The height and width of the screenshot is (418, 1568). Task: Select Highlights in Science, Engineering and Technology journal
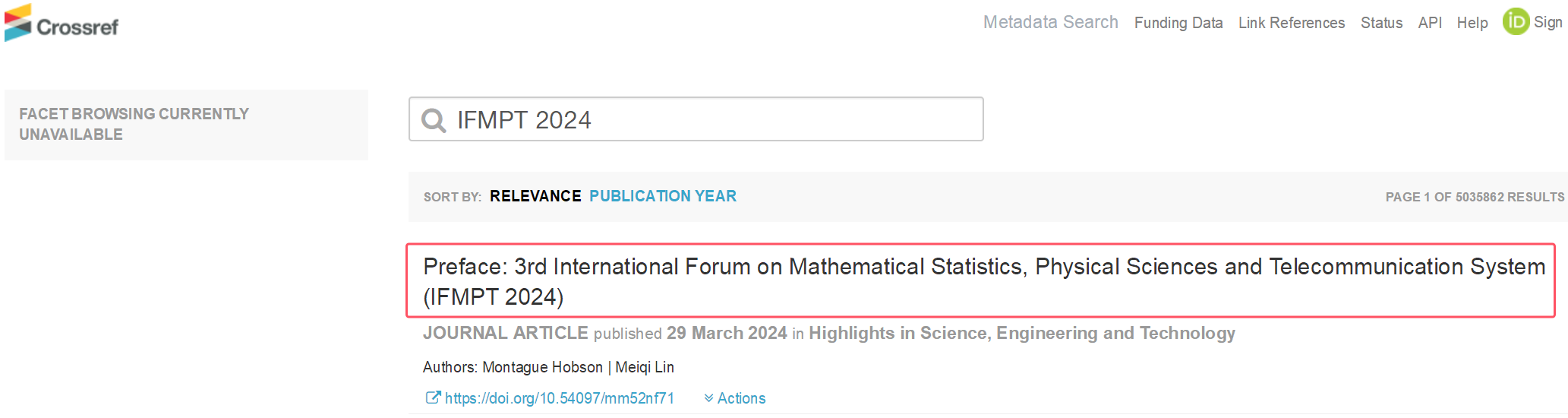click(x=1022, y=333)
